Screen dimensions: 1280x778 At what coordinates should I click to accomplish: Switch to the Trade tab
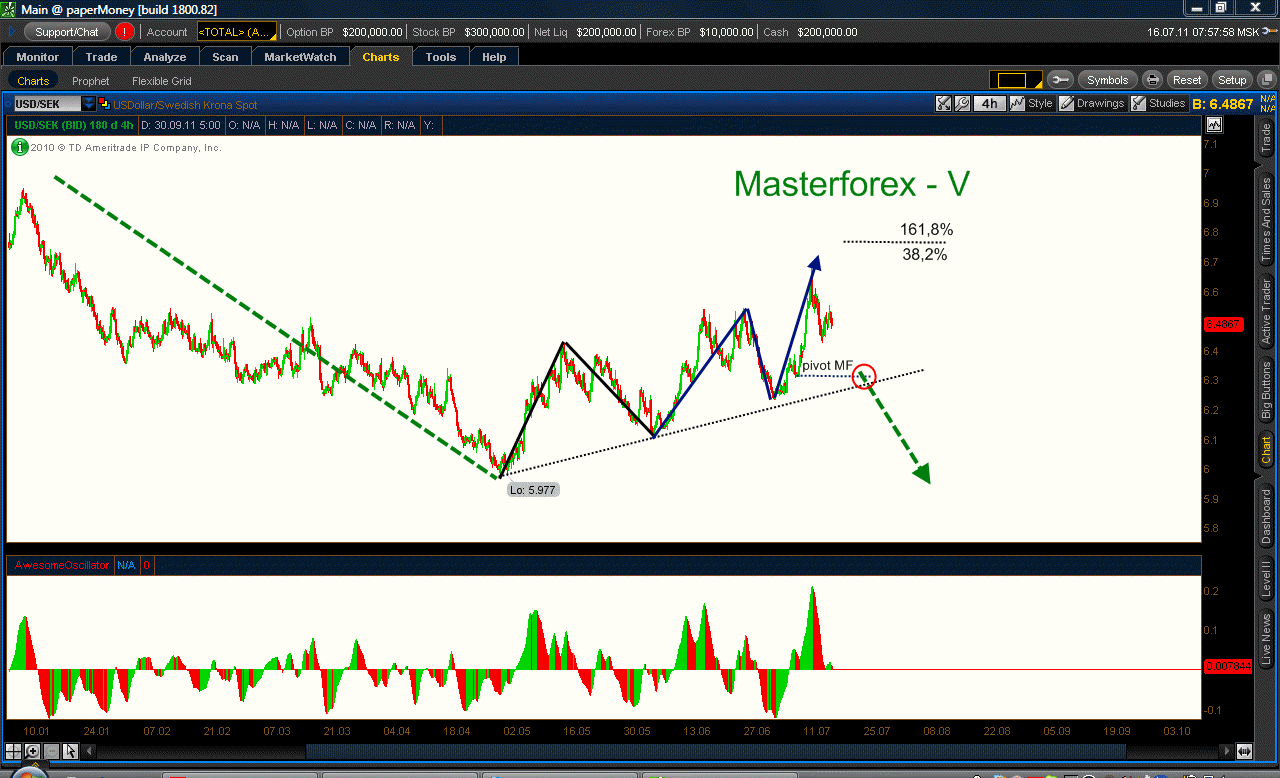(x=102, y=57)
